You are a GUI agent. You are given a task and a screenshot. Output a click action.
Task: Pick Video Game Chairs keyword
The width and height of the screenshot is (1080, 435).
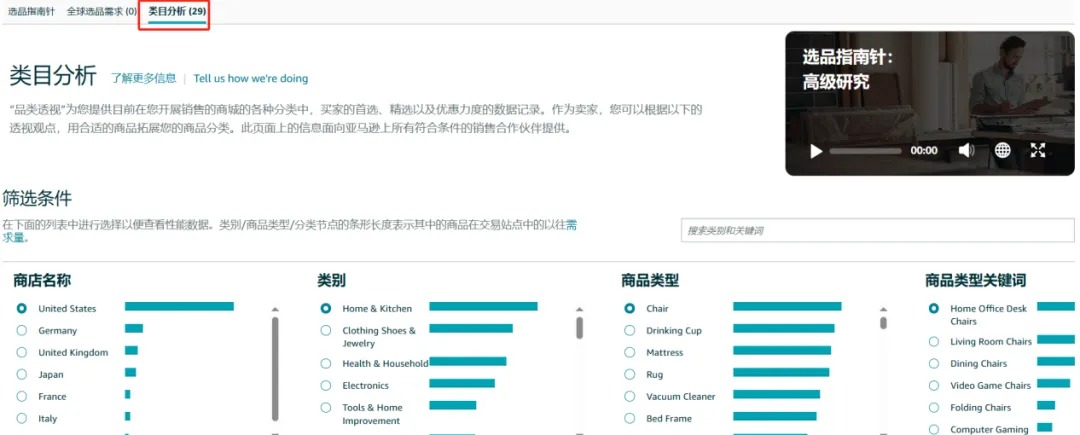[934, 385]
